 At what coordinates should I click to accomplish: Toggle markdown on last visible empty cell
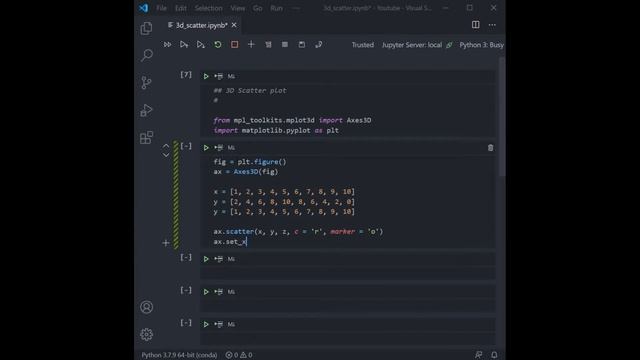click(x=231, y=324)
